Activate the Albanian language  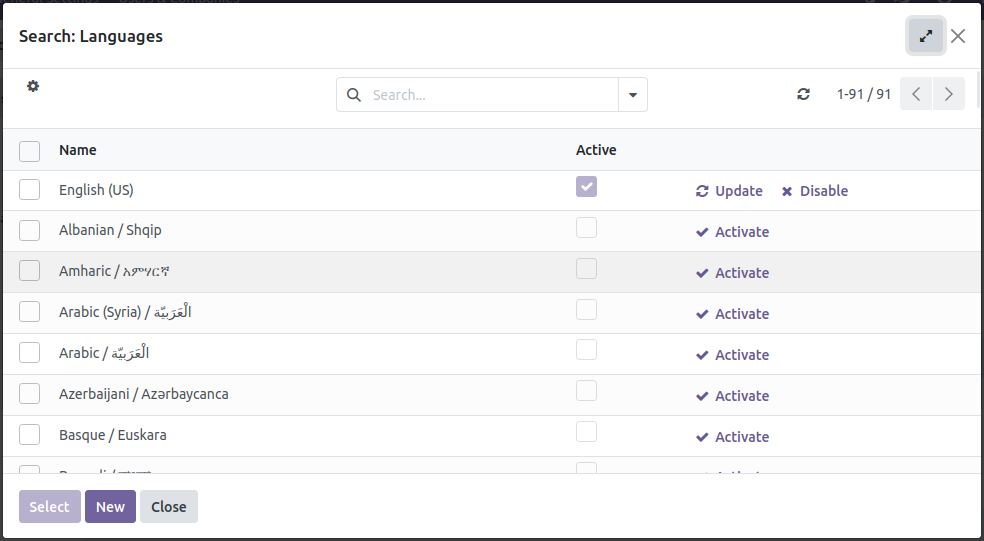click(x=732, y=232)
